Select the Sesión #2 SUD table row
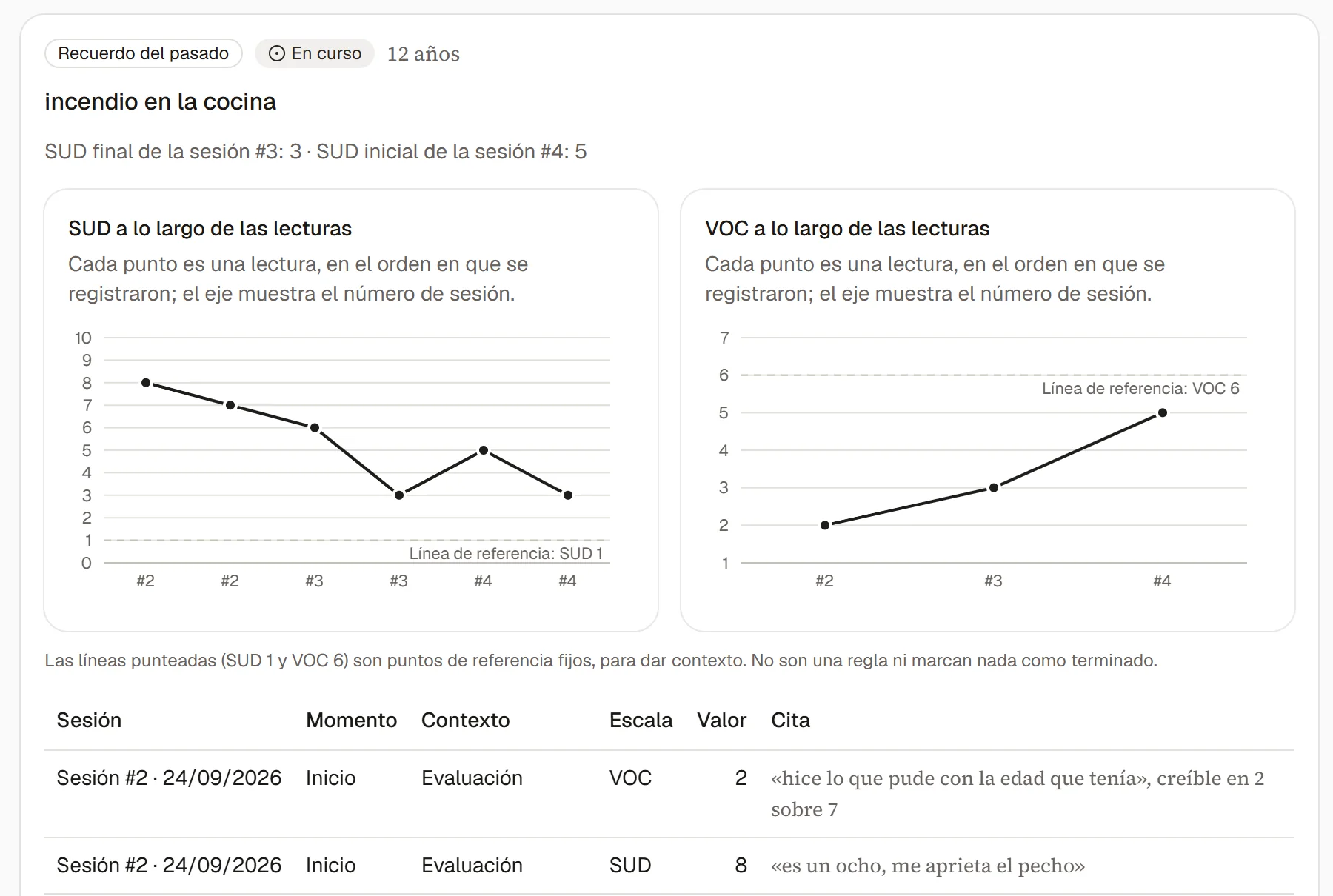The image size is (1333, 896). pyautogui.click(x=669, y=866)
